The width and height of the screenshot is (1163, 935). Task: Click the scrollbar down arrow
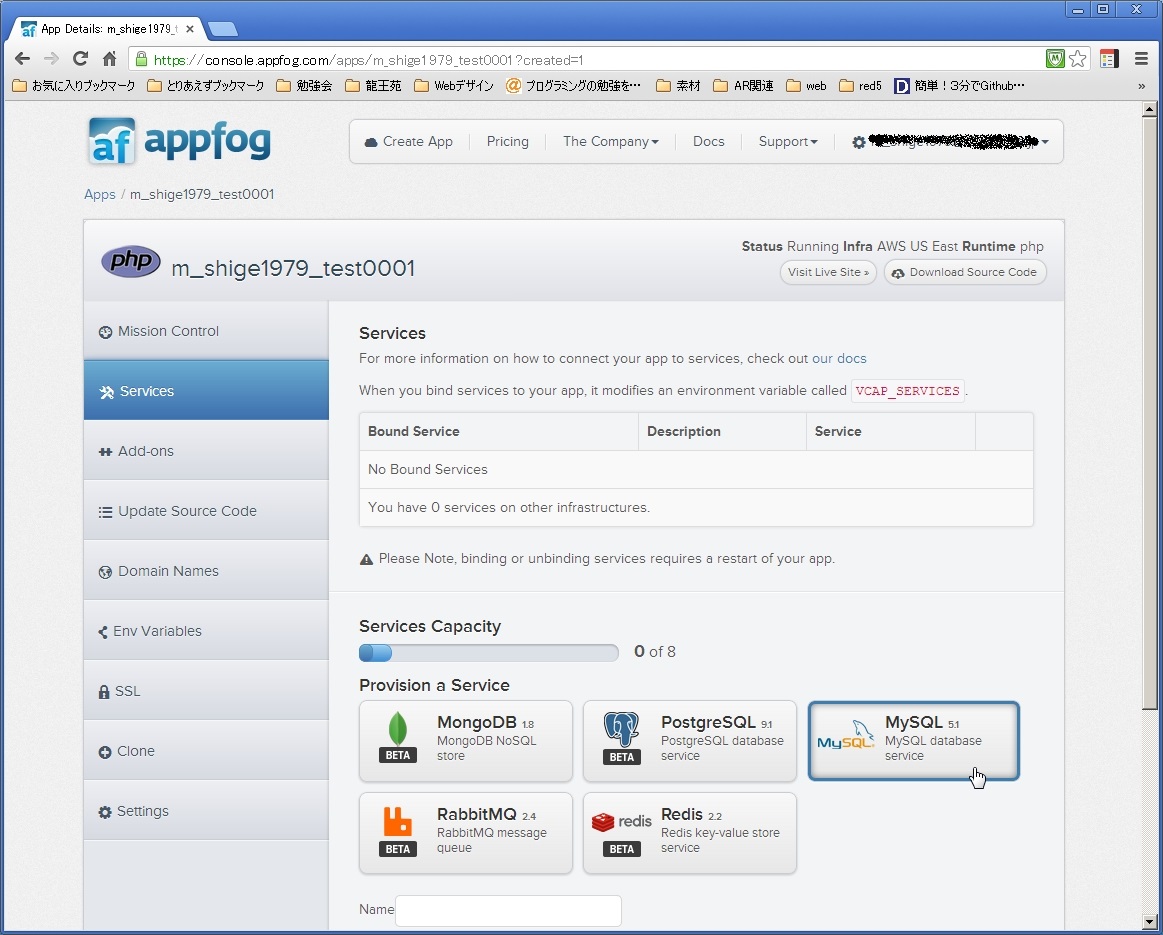[1150, 922]
